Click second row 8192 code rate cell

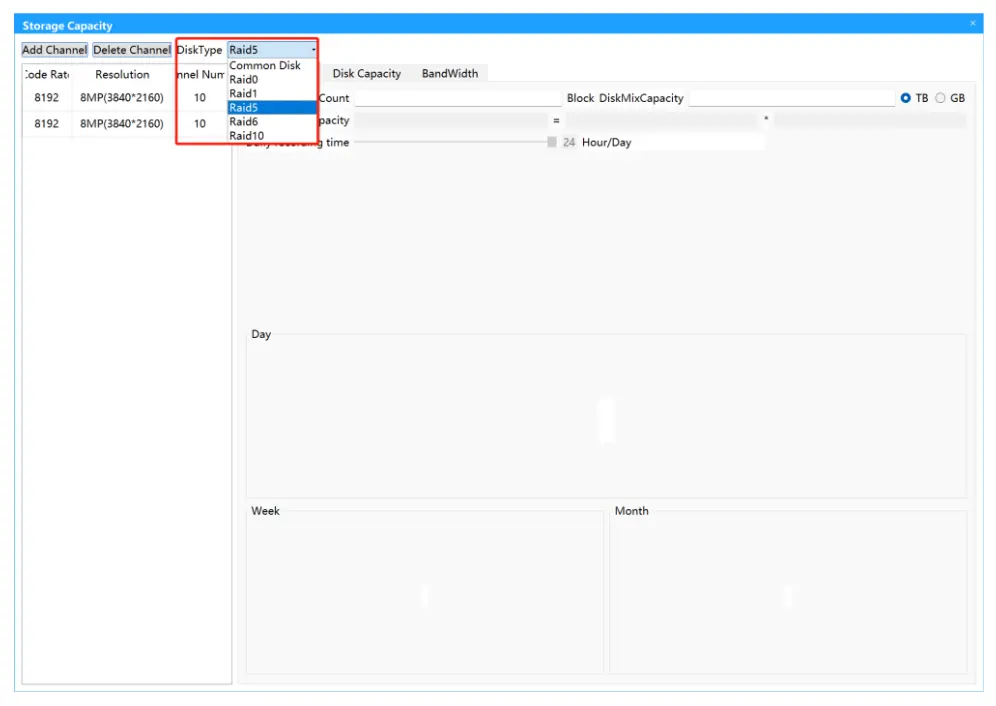[46, 123]
